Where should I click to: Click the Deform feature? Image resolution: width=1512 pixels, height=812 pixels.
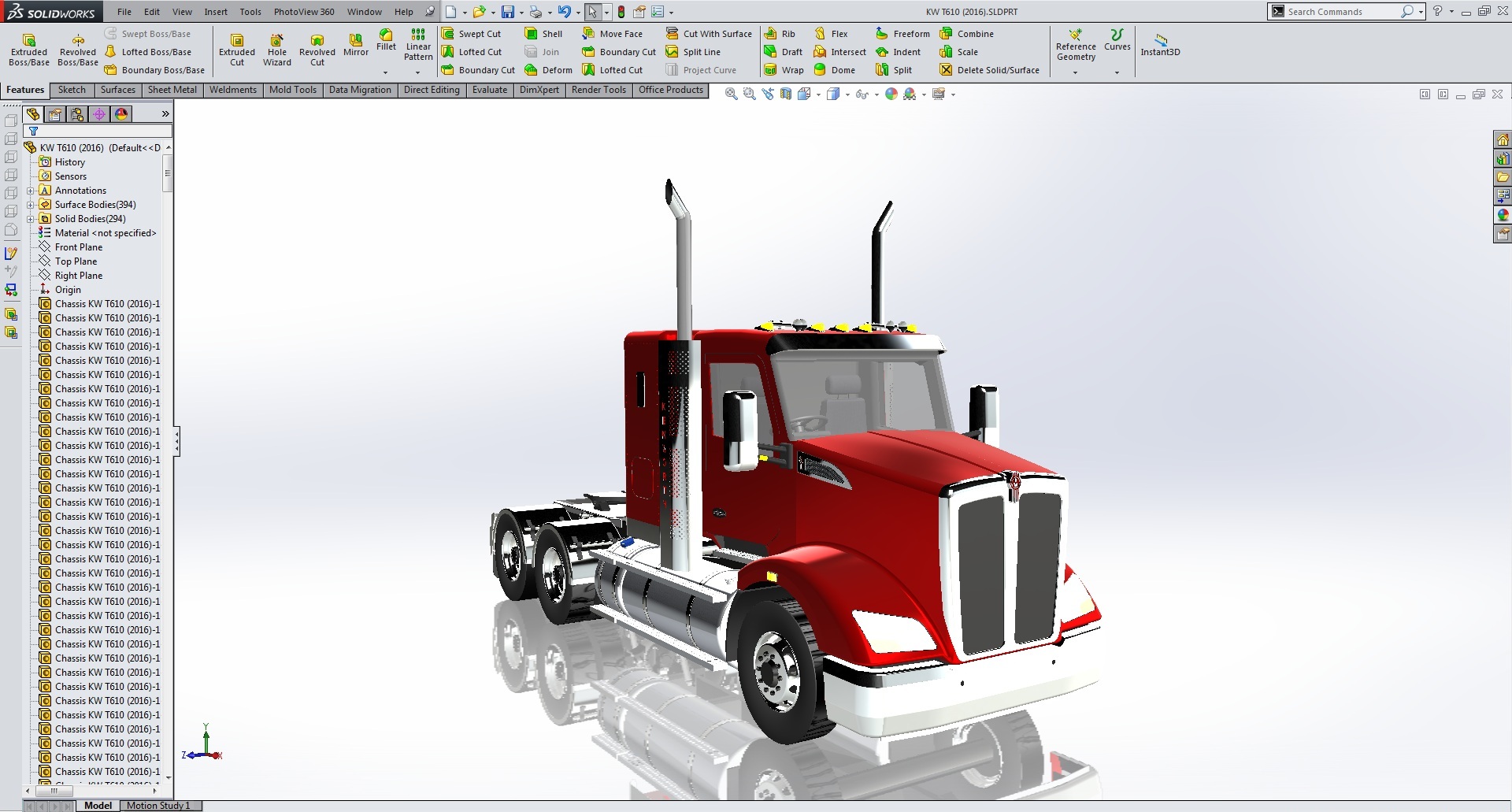click(548, 70)
